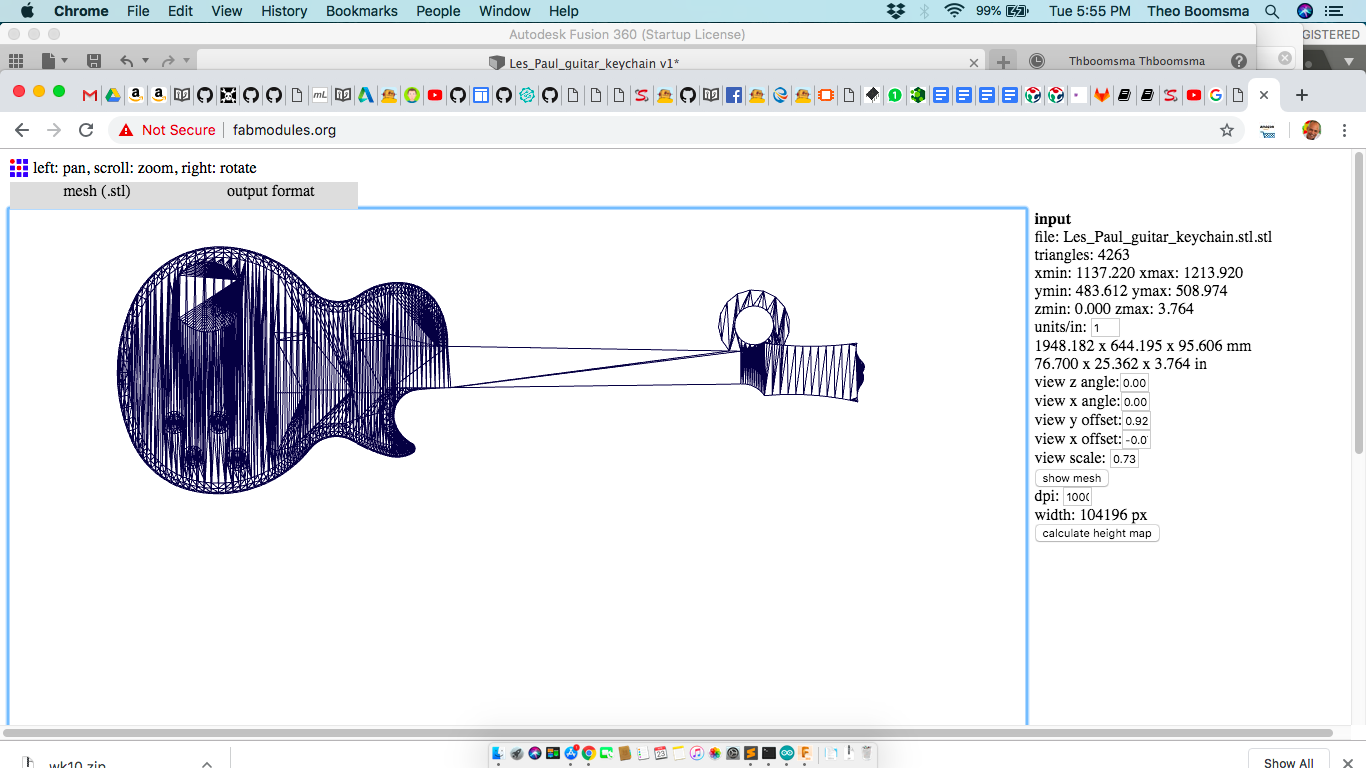Close the active Chrome tab
1366x768 pixels.
[x=1264, y=95]
